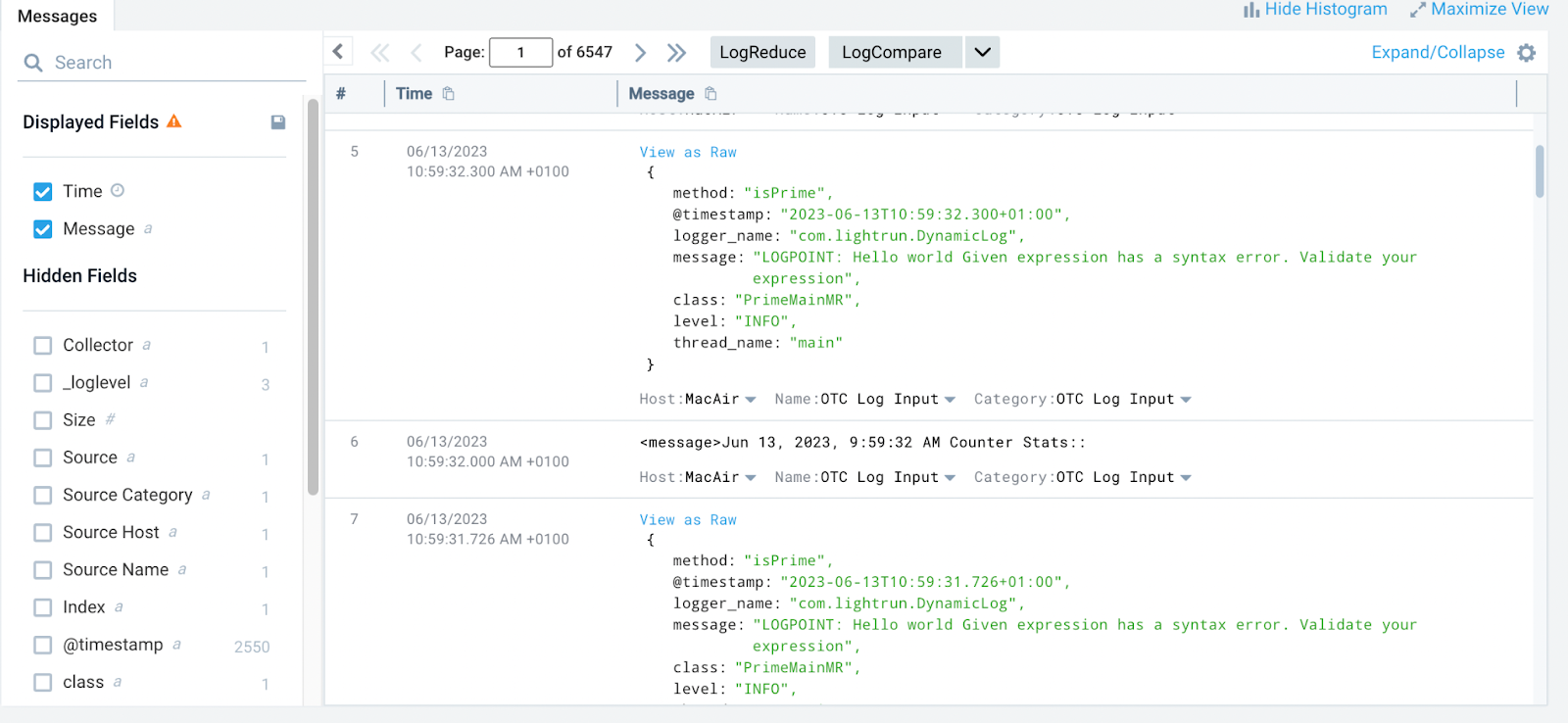1568x723 pixels.
Task: Enable the Collector hidden field checkbox
Action: pyautogui.click(x=43, y=345)
